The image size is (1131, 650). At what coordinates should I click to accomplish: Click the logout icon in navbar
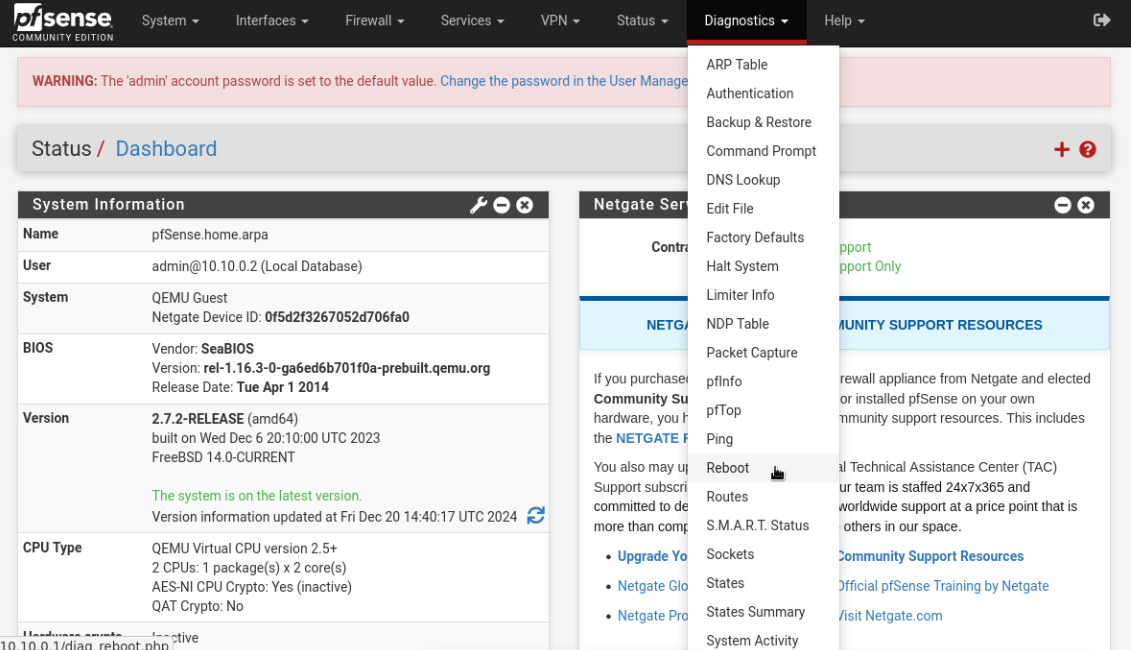point(1101,20)
